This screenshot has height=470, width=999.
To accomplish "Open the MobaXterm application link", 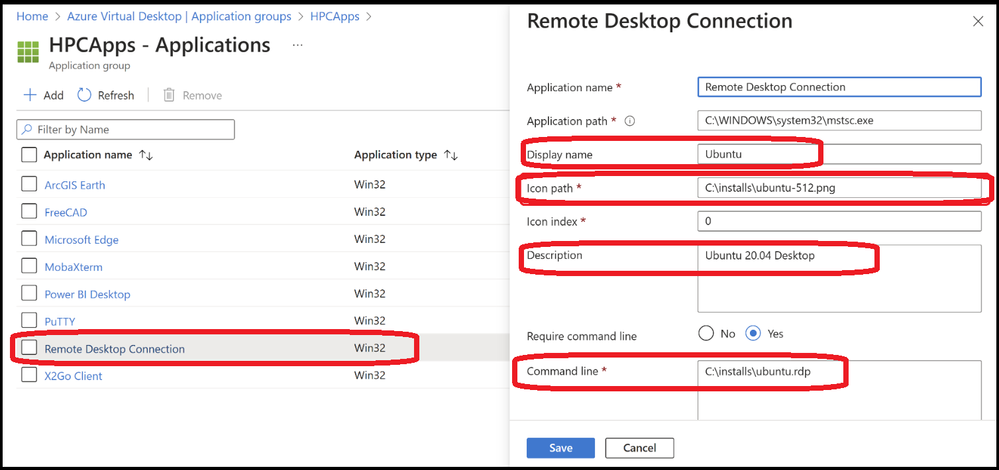I will (73, 267).
